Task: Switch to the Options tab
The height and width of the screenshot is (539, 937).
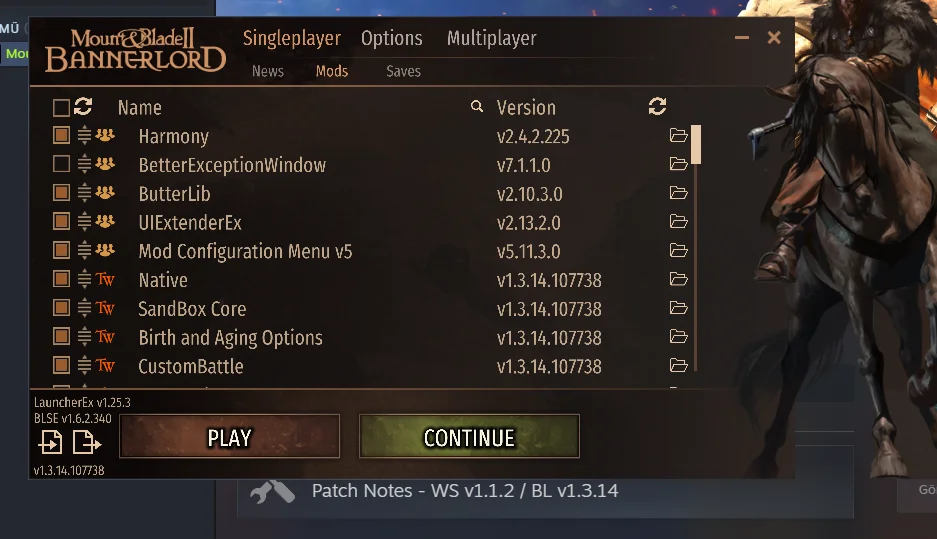Action: coord(391,38)
